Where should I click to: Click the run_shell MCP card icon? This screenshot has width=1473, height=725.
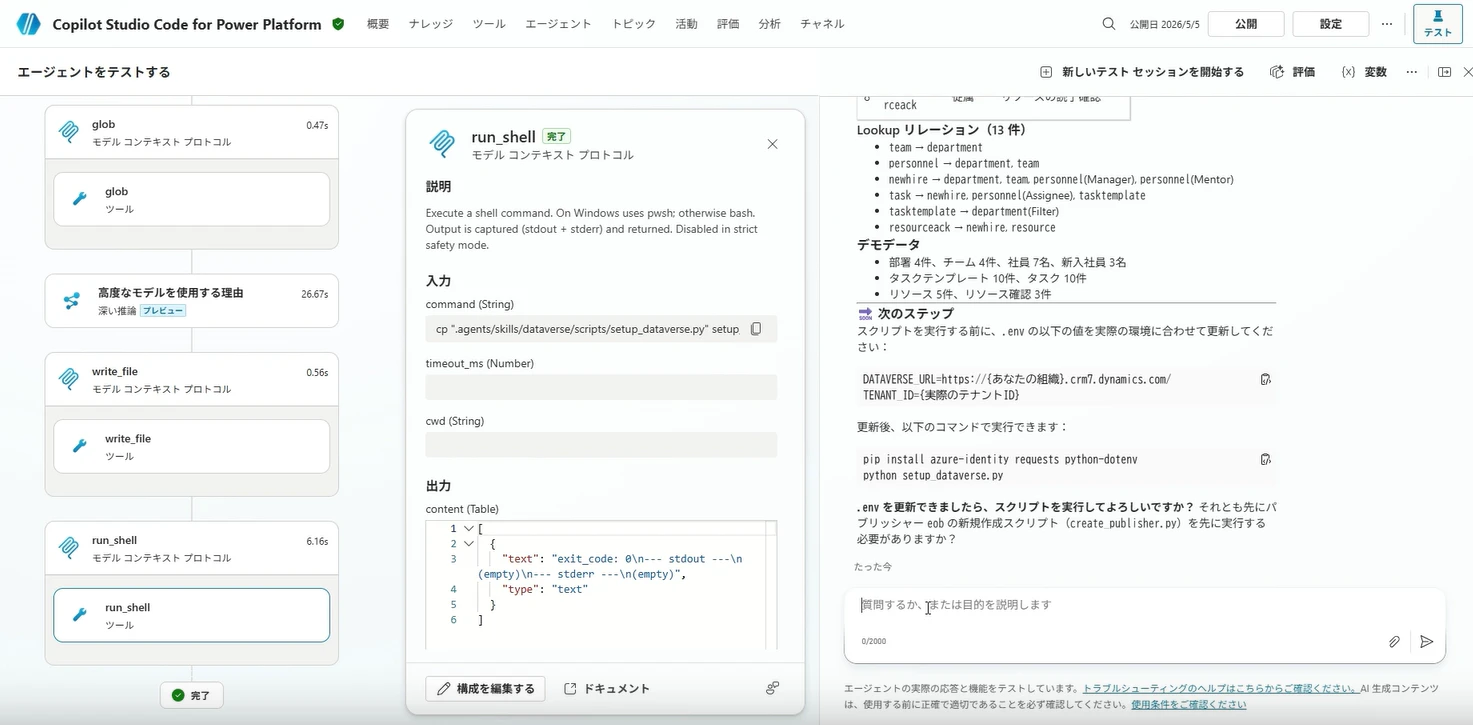point(69,548)
